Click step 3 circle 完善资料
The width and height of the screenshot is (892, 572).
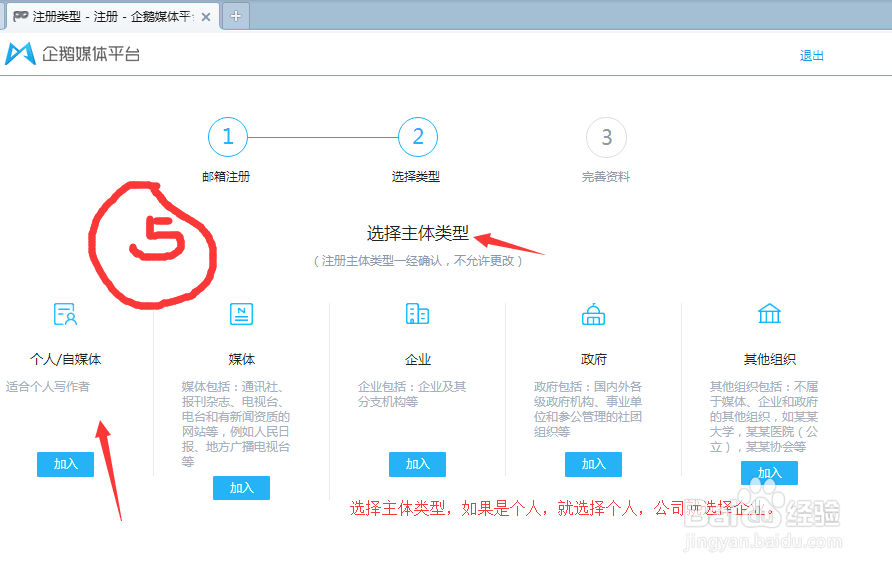606,137
